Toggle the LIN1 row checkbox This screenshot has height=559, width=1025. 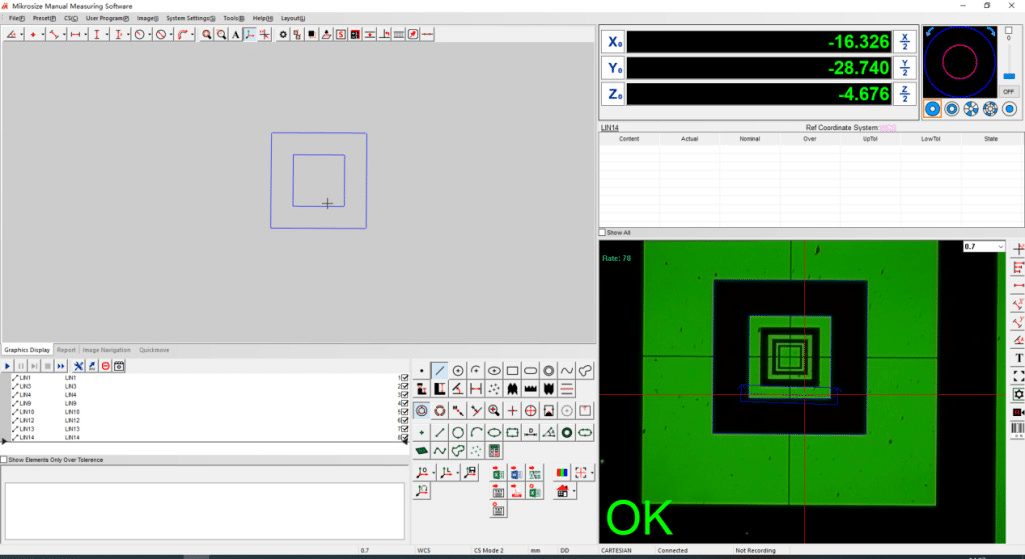click(x=405, y=378)
